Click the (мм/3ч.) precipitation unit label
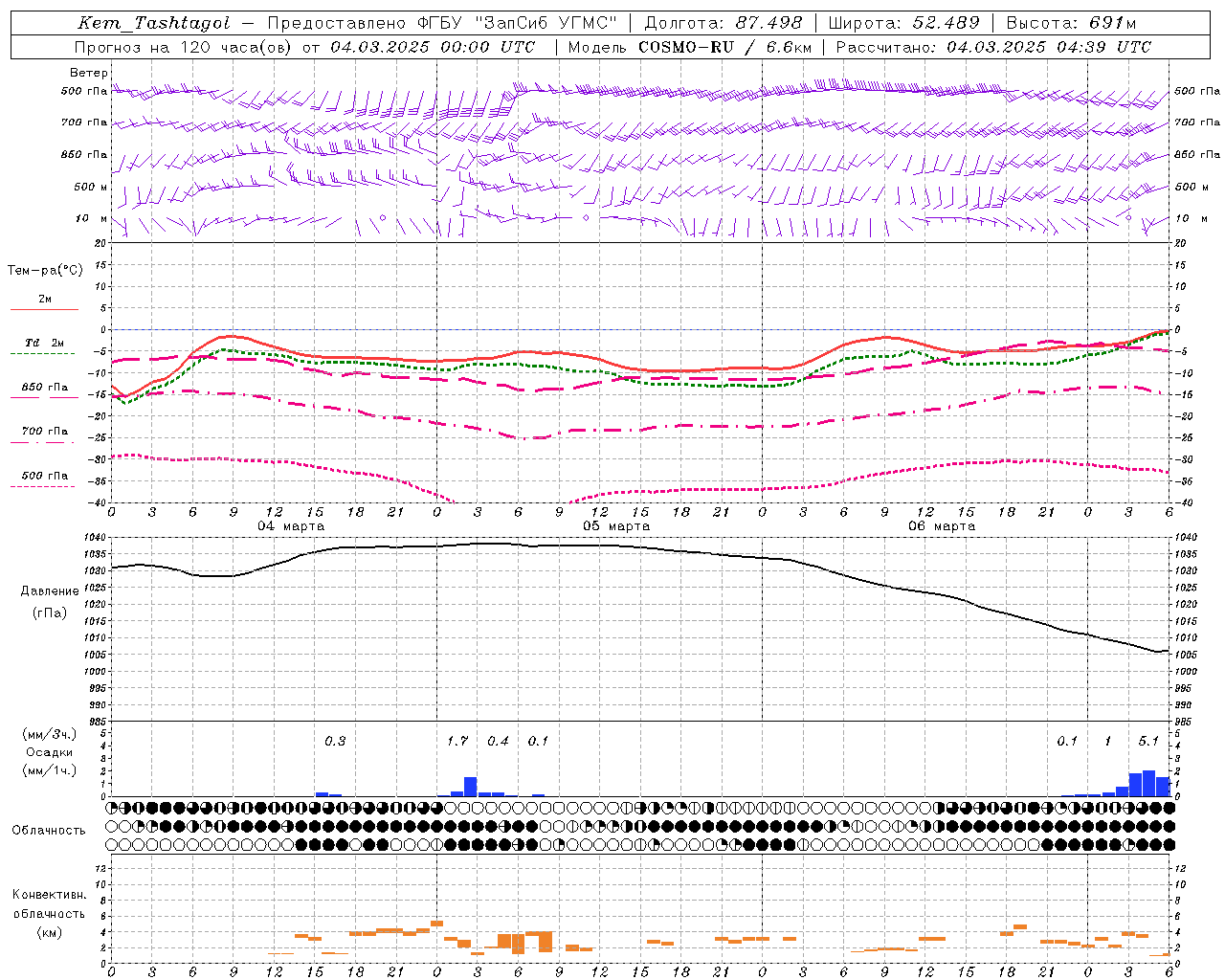Image resolution: width=1225 pixels, height=980 pixels. click(x=50, y=734)
